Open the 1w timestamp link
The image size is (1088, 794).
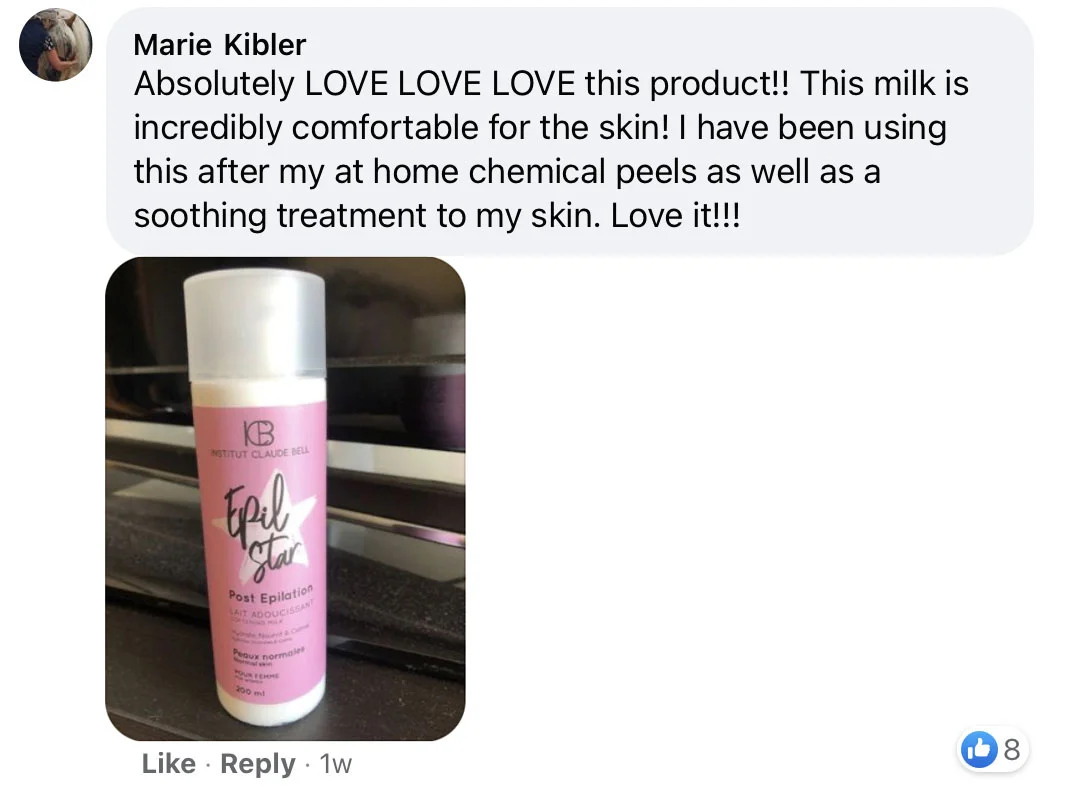click(x=336, y=764)
